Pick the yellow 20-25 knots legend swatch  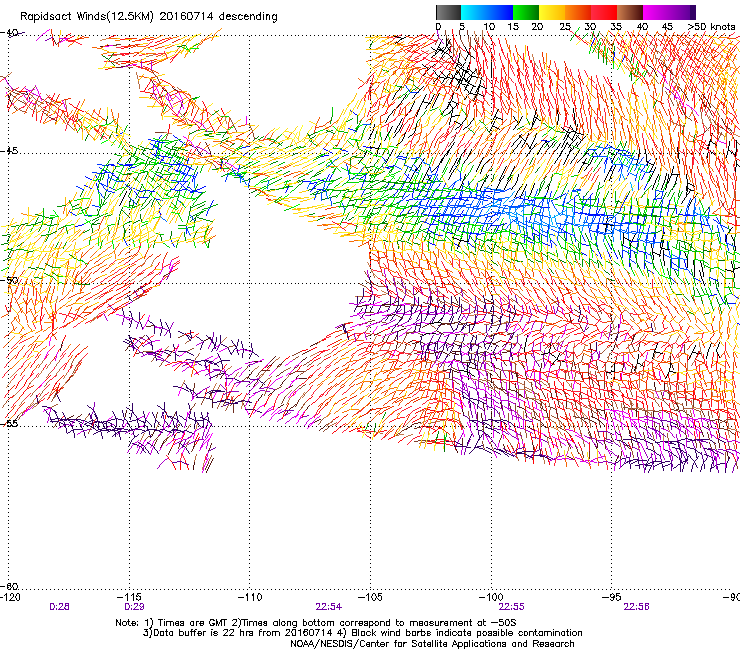[x=552, y=12]
